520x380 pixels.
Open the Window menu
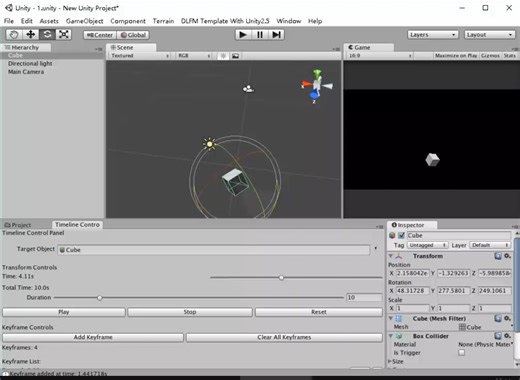(289, 21)
